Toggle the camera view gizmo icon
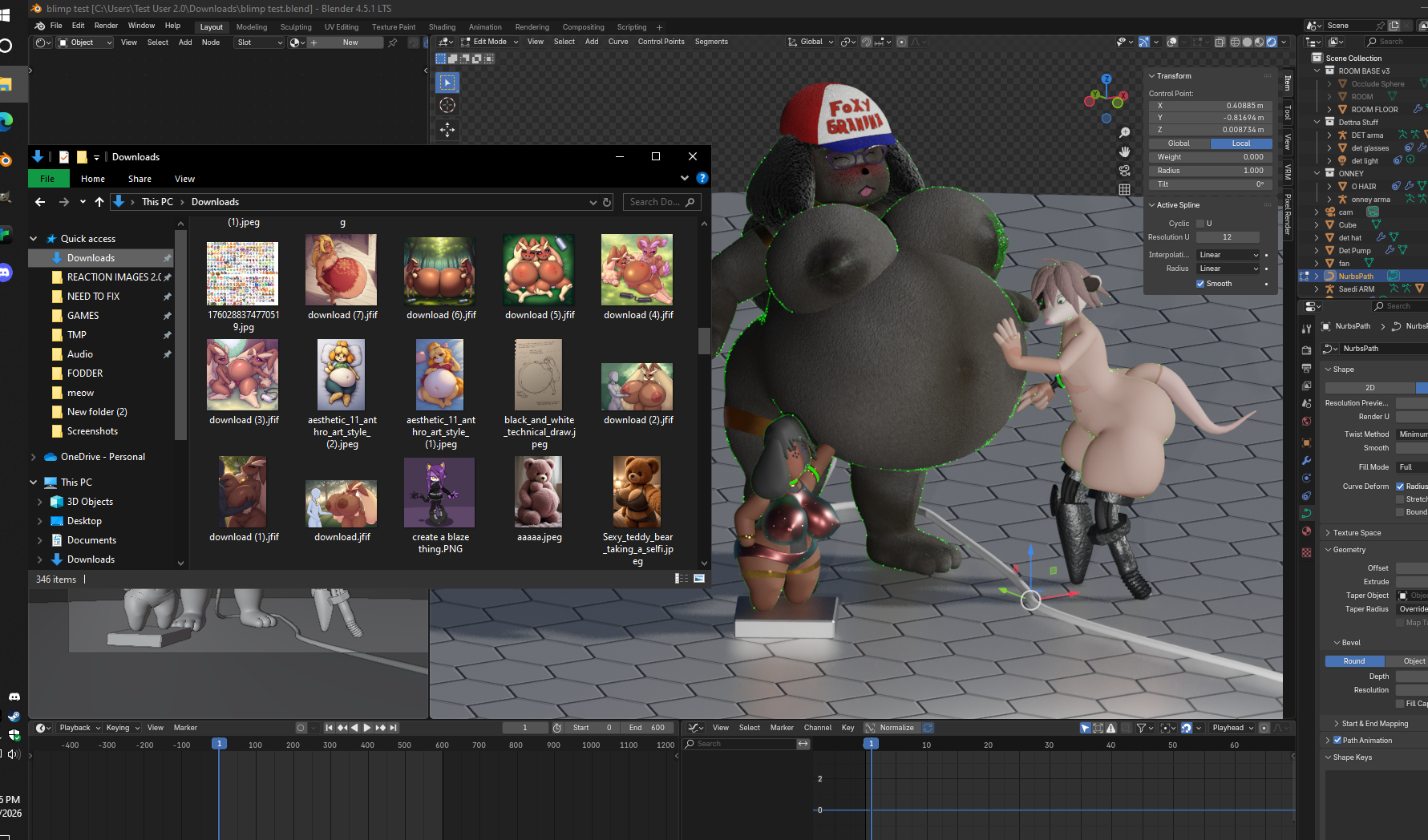This screenshot has width=1428, height=840. [1124, 171]
